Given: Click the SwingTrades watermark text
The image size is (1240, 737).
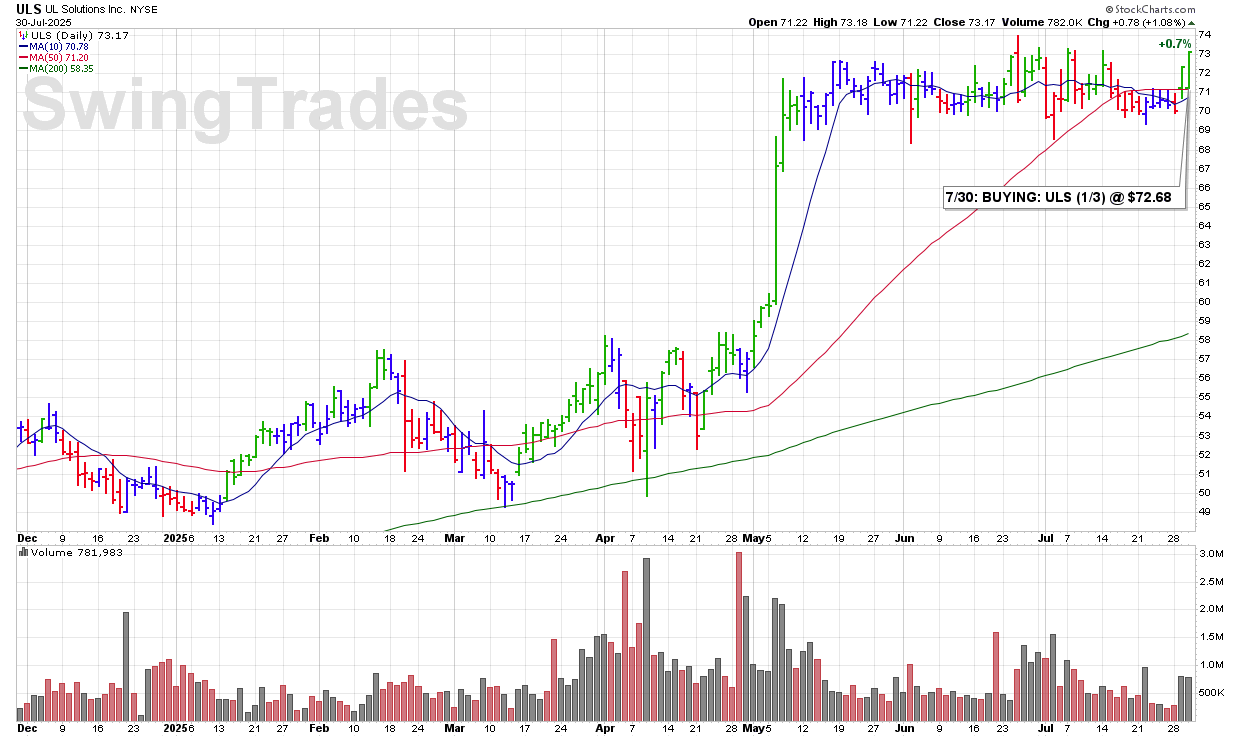Looking at the screenshot, I should pyautogui.click(x=245, y=106).
